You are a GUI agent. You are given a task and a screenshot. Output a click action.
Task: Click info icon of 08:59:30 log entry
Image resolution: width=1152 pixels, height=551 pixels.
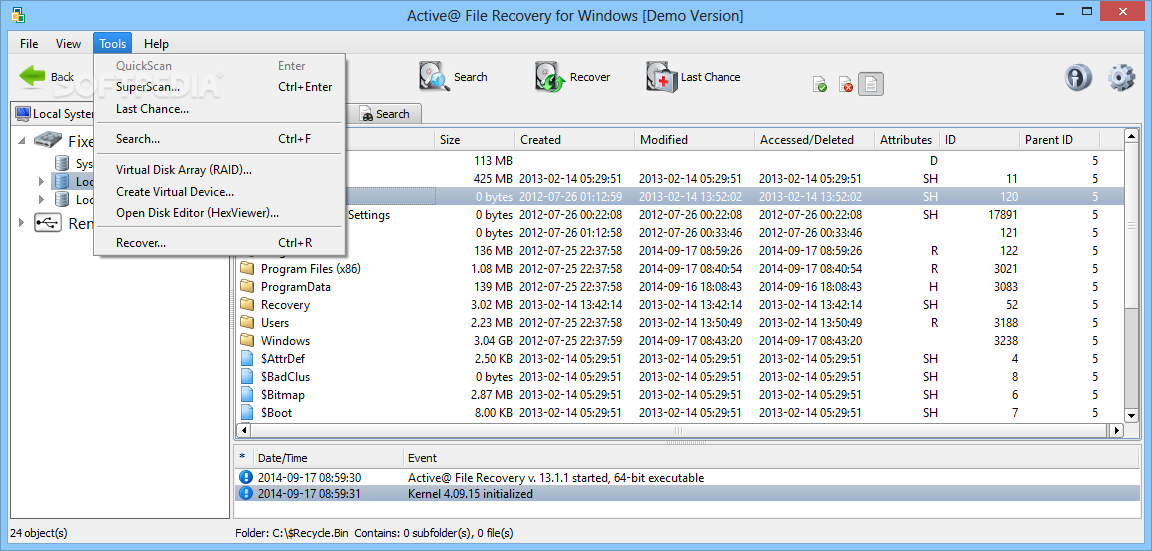point(245,478)
